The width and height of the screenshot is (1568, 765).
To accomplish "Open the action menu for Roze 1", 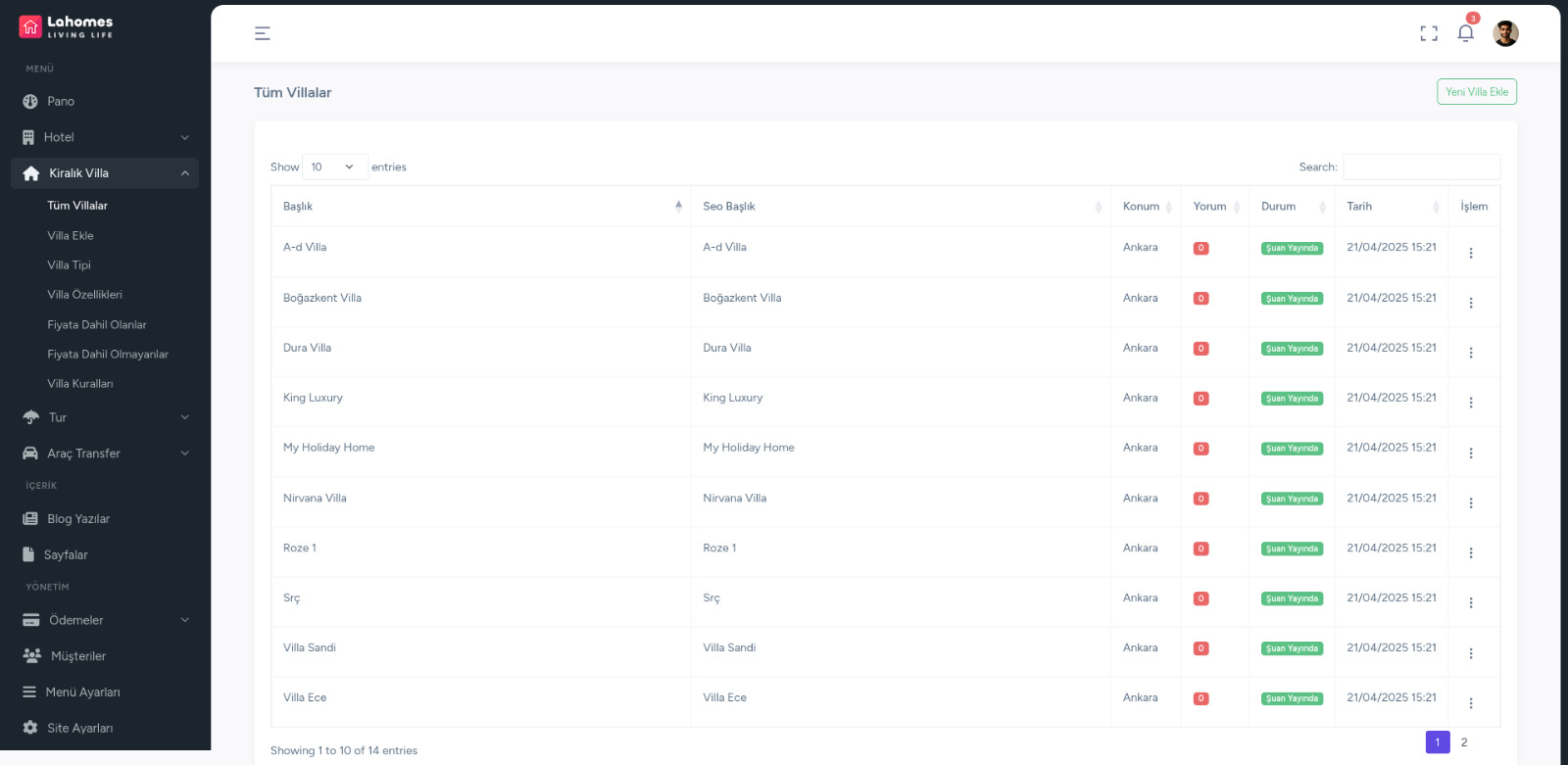I will [x=1471, y=552].
